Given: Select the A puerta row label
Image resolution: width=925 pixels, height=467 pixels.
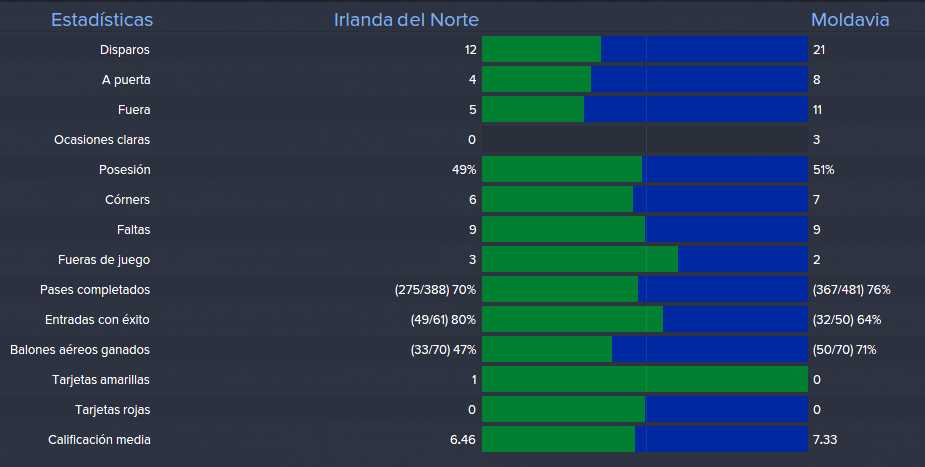Looking at the screenshot, I should pos(125,80).
